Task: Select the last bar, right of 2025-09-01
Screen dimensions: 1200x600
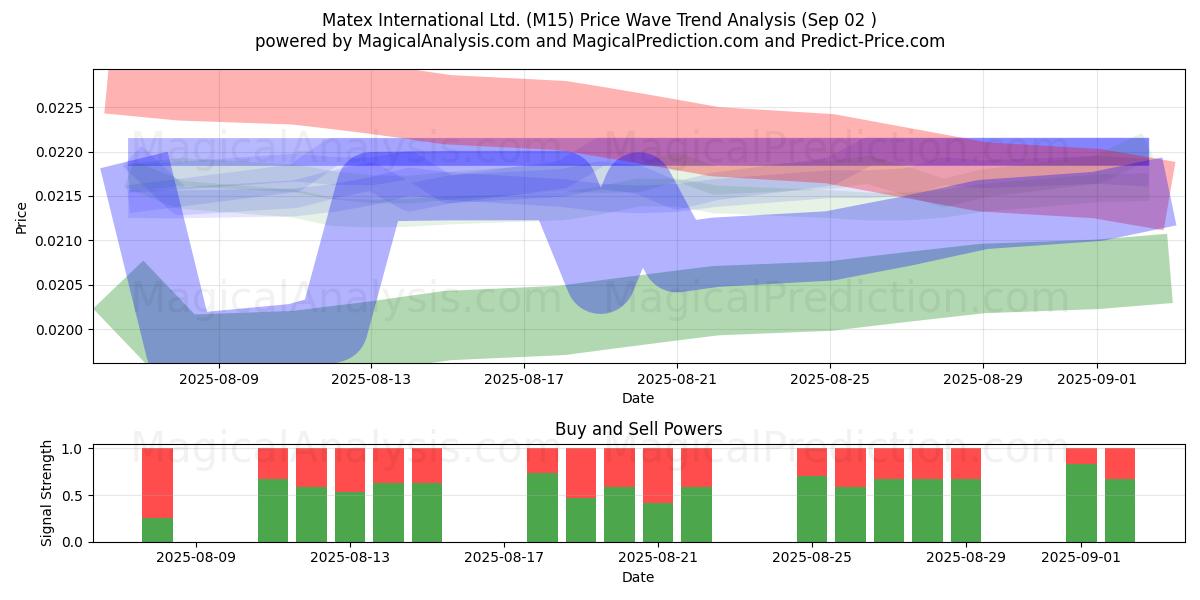Action: (1120, 495)
